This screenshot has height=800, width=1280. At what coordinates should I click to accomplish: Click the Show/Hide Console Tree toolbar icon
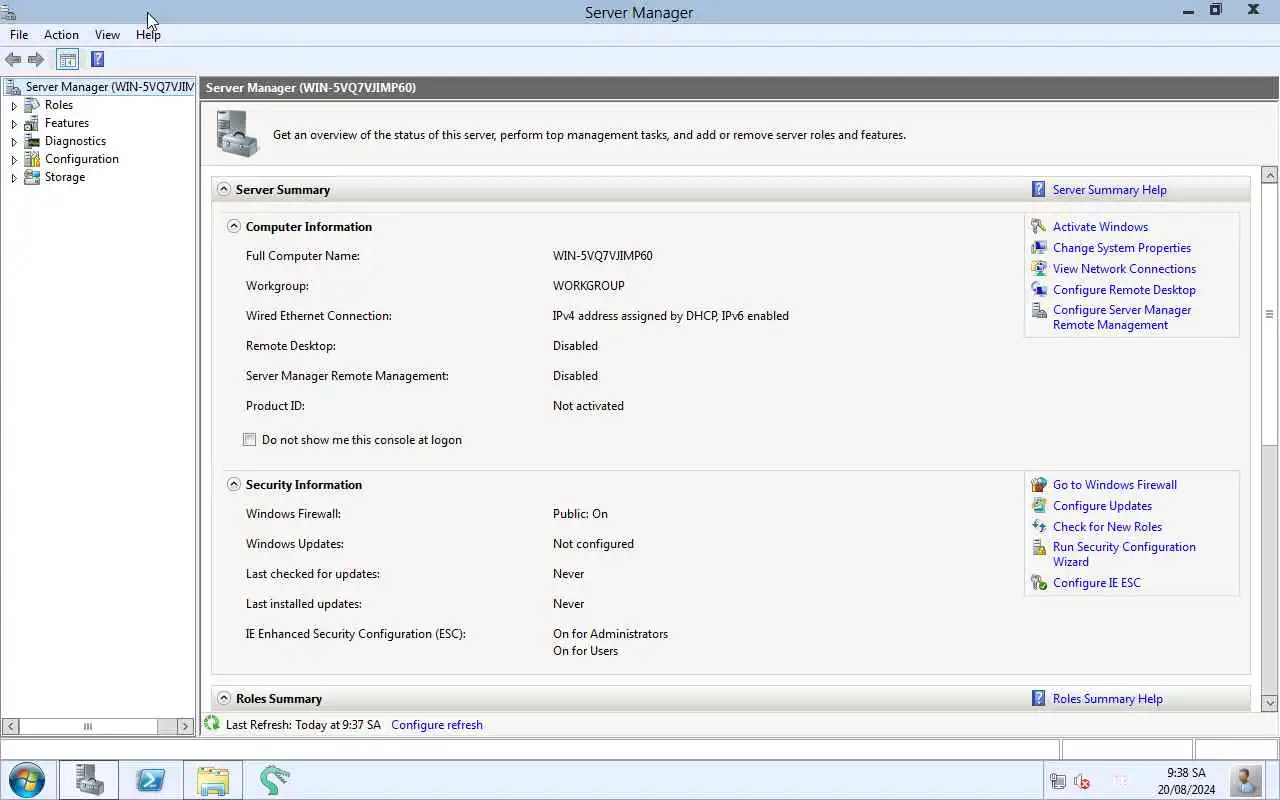[67, 60]
